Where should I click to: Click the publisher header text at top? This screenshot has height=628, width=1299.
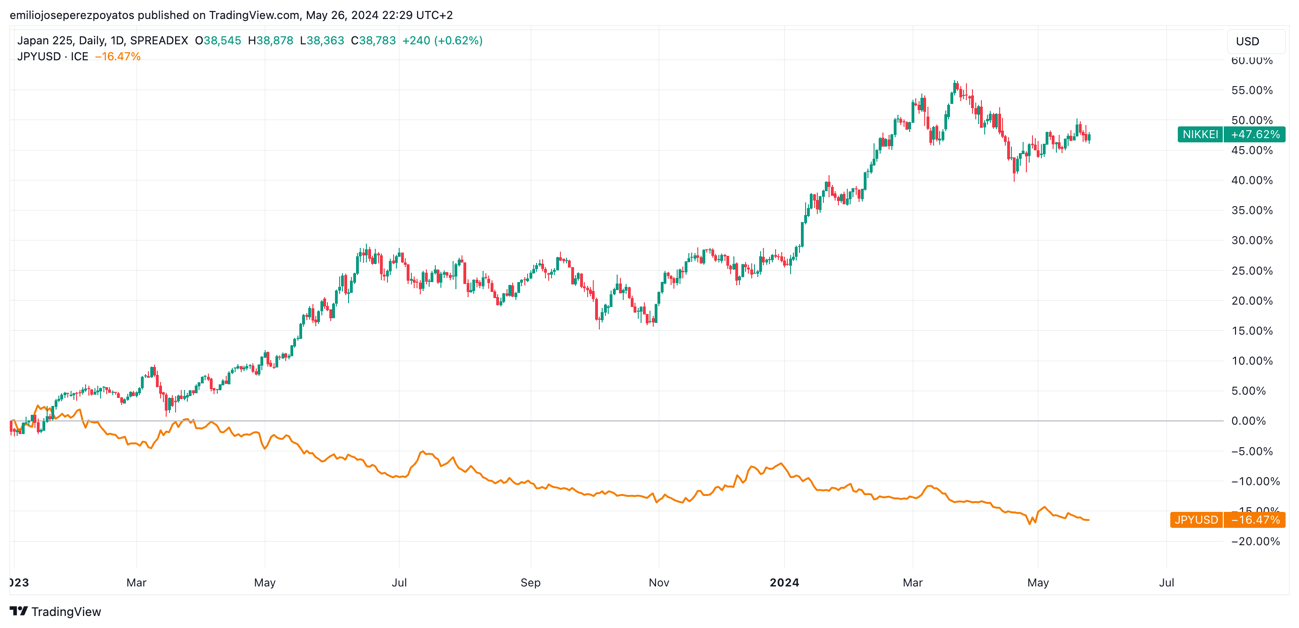click(x=231, y=15)
